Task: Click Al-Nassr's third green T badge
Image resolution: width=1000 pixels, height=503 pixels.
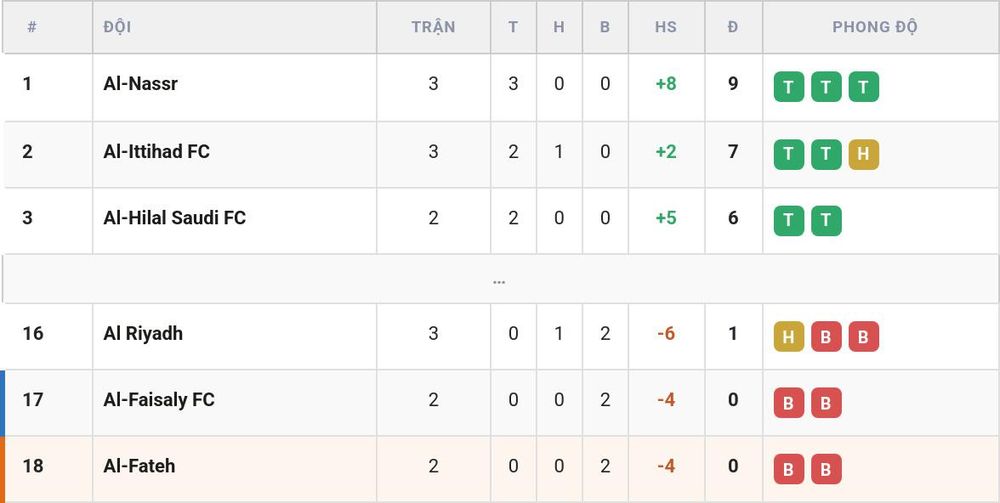Action: (x=864, y=87)
